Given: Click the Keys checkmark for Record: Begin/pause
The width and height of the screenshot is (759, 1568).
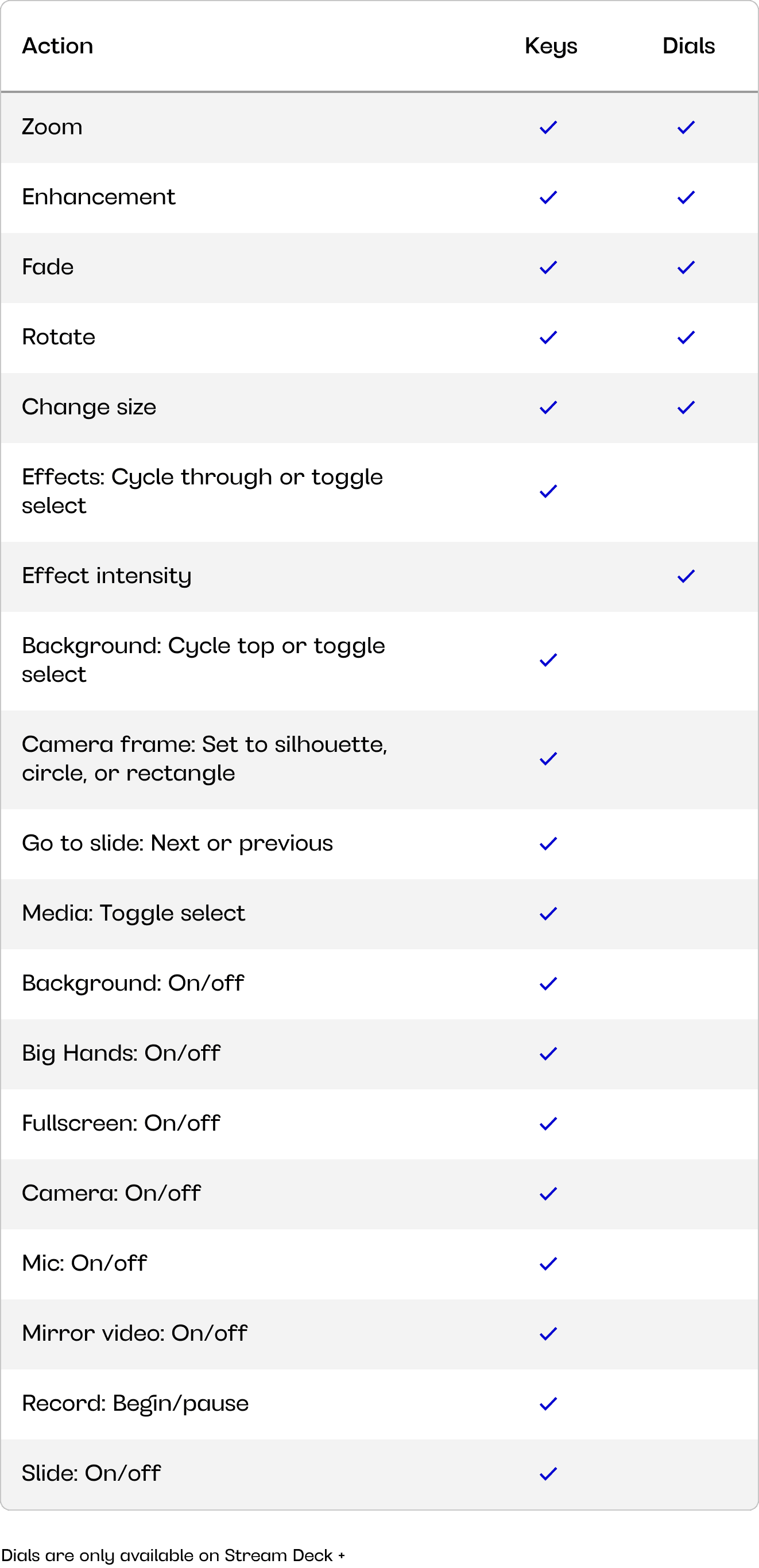Looking at the screenshot, I should 548,1404.
